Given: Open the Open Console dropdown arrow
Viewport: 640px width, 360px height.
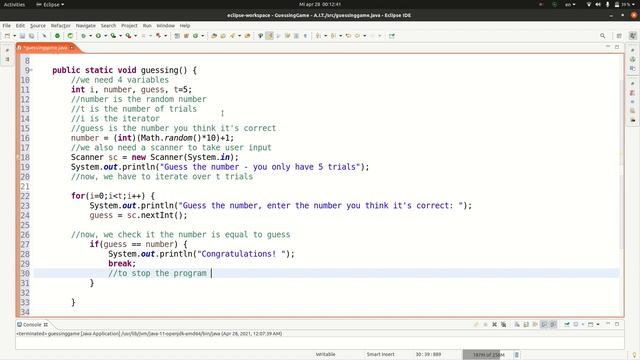Looking at the screenshot, I should tap(598, 324).
